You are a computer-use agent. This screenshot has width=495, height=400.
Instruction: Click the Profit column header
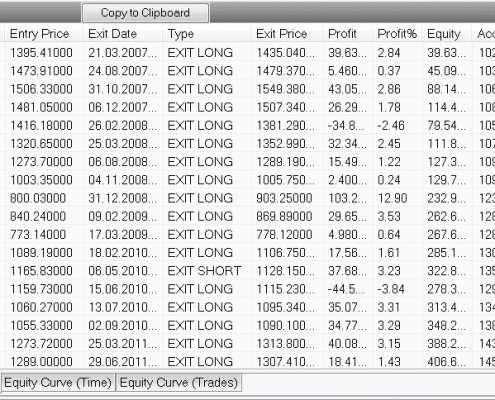tap(347, 34)
